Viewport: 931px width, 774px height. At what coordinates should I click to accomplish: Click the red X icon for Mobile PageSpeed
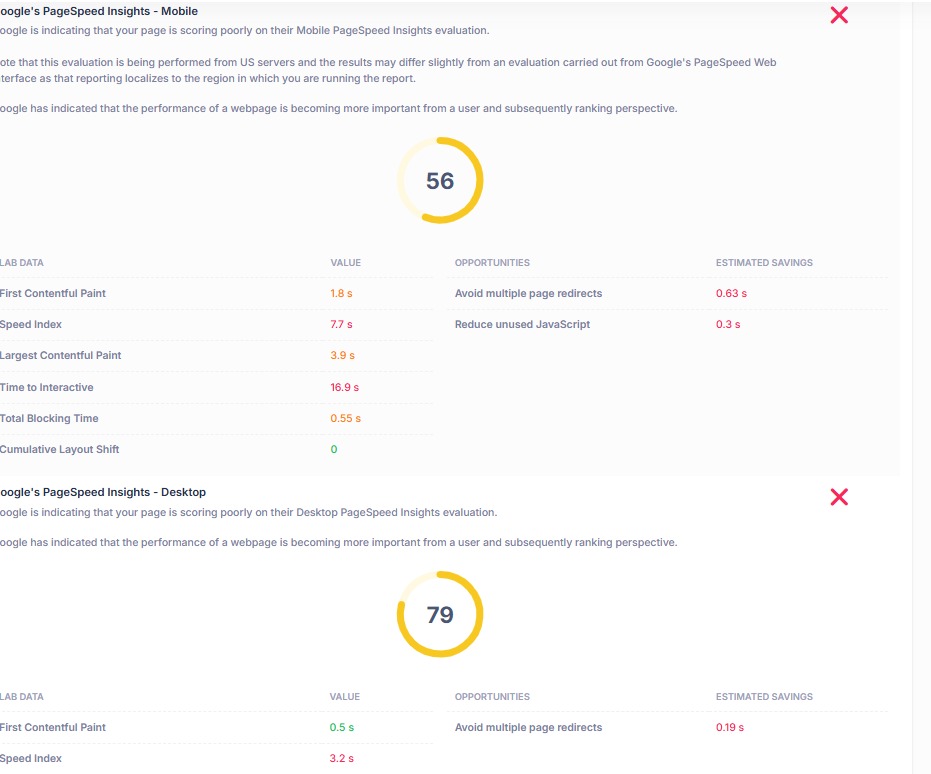tap(839, 15)
